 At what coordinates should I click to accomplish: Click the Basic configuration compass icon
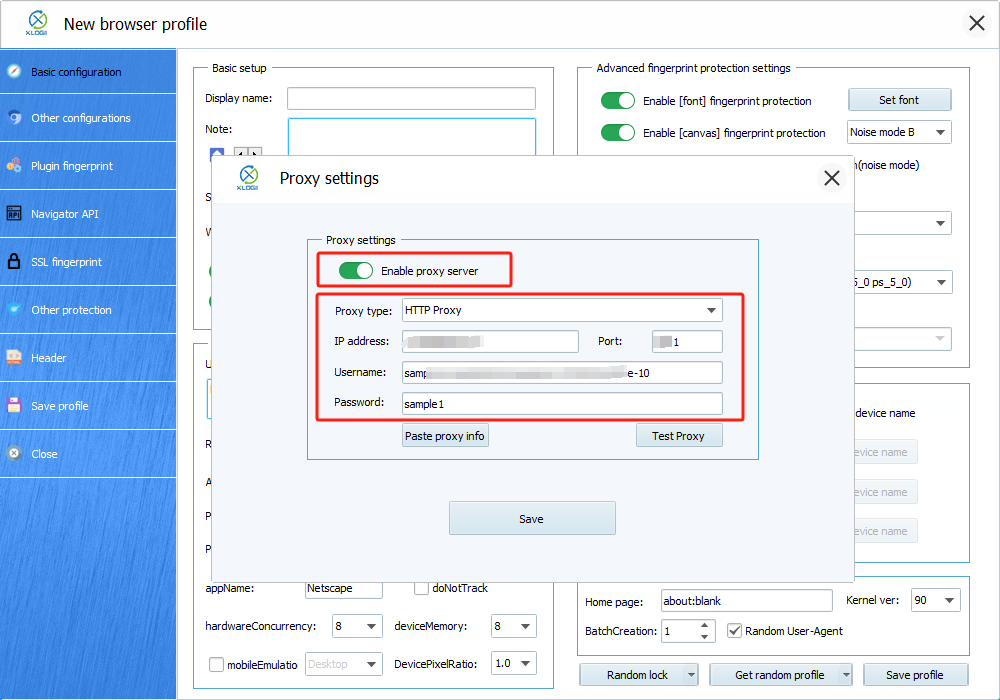point(14,72)
